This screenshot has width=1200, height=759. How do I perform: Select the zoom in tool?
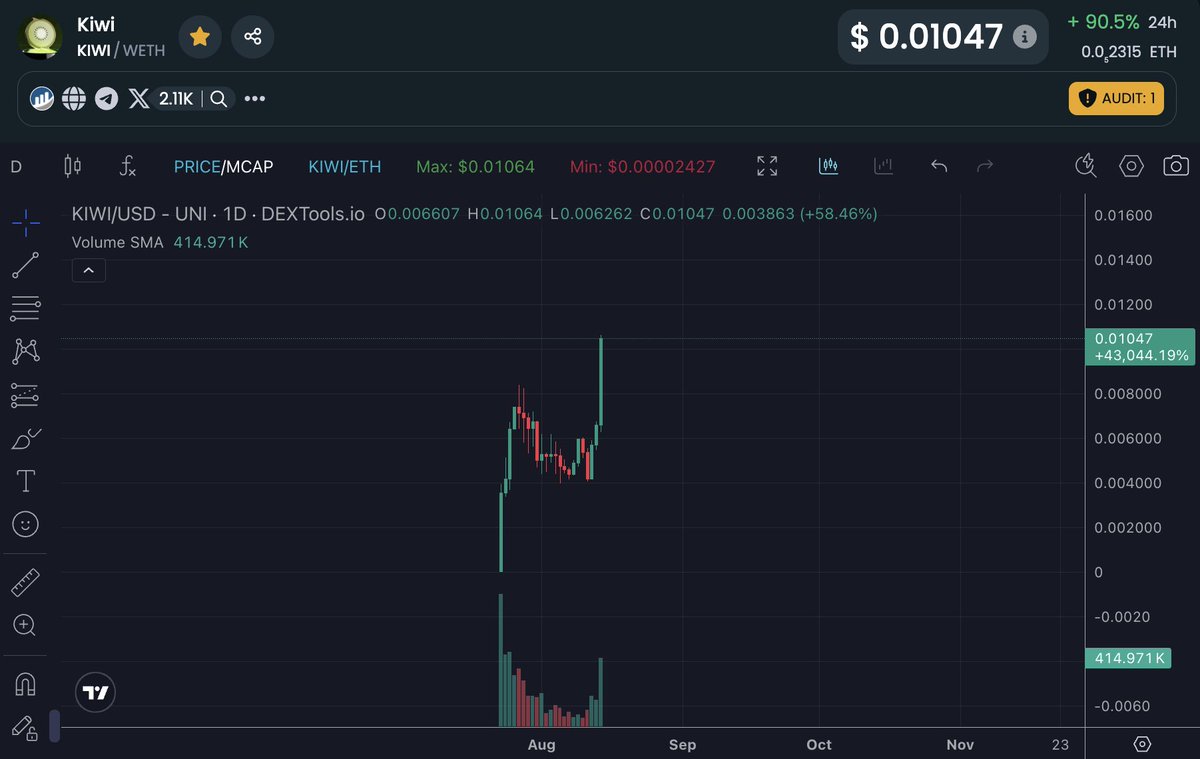[x=25, y=626]
